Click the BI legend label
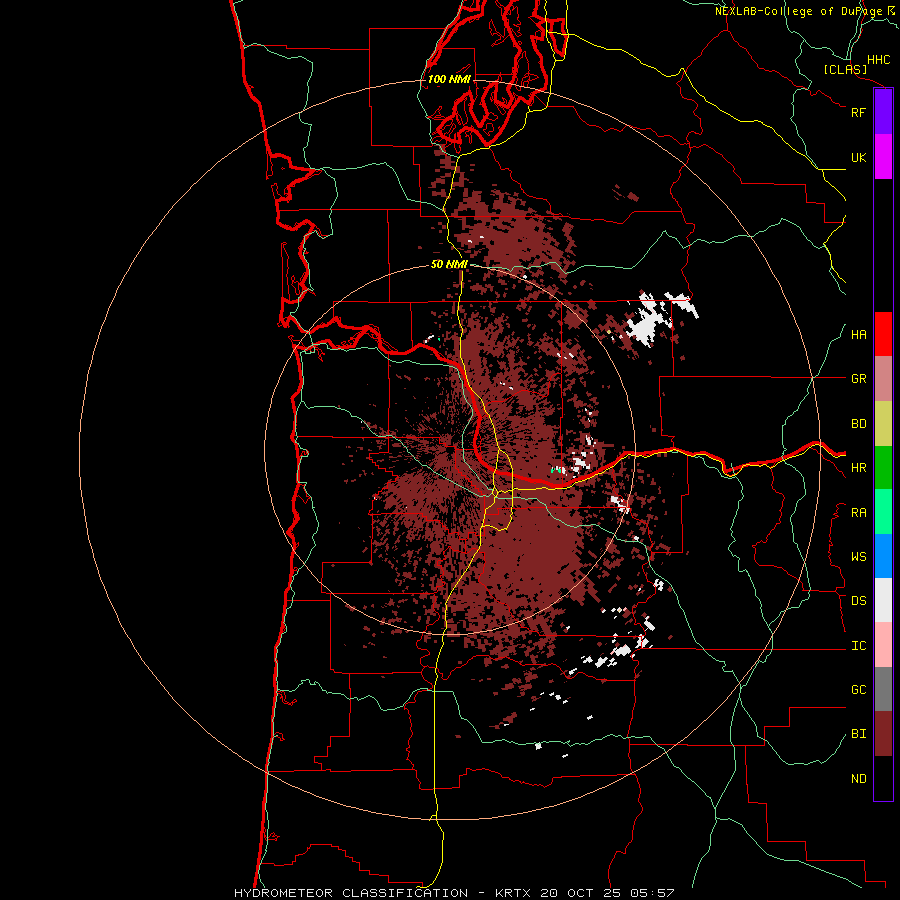Image resolution: width=900 pixels, height=900 pixels. pos(859,734)
